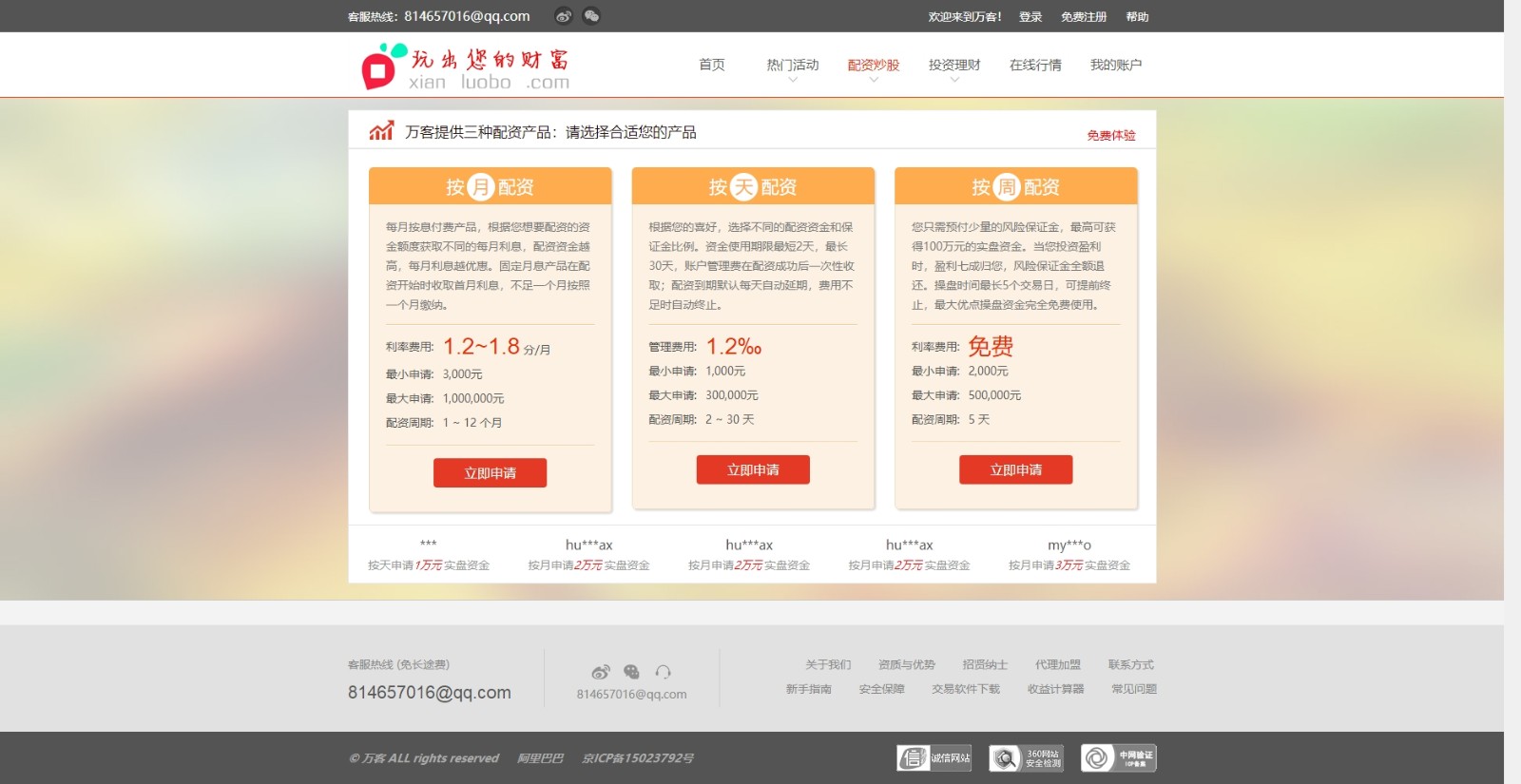Click the 中网验证 badge in the footer
Image resolution: width=1521 pixels, height=784 pixels.
tap(1118, 757)
